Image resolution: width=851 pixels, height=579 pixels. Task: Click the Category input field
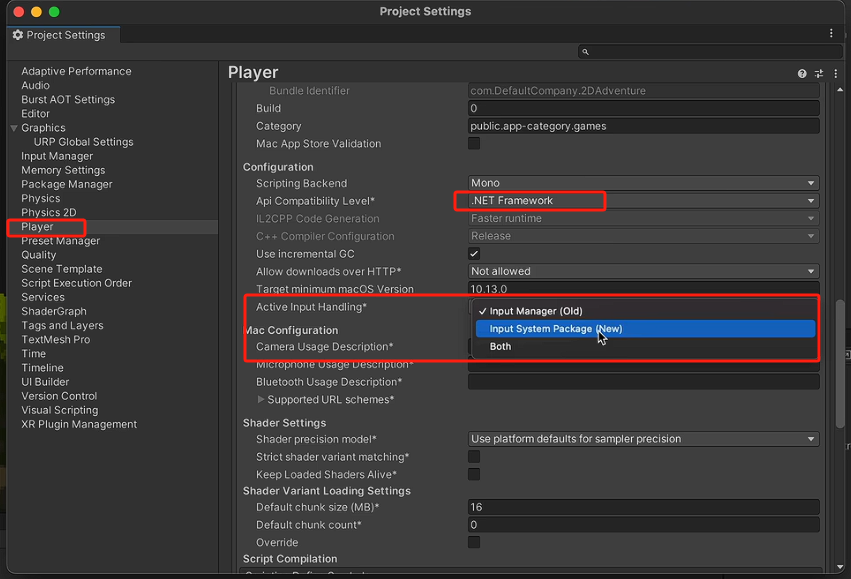point(644,126)
